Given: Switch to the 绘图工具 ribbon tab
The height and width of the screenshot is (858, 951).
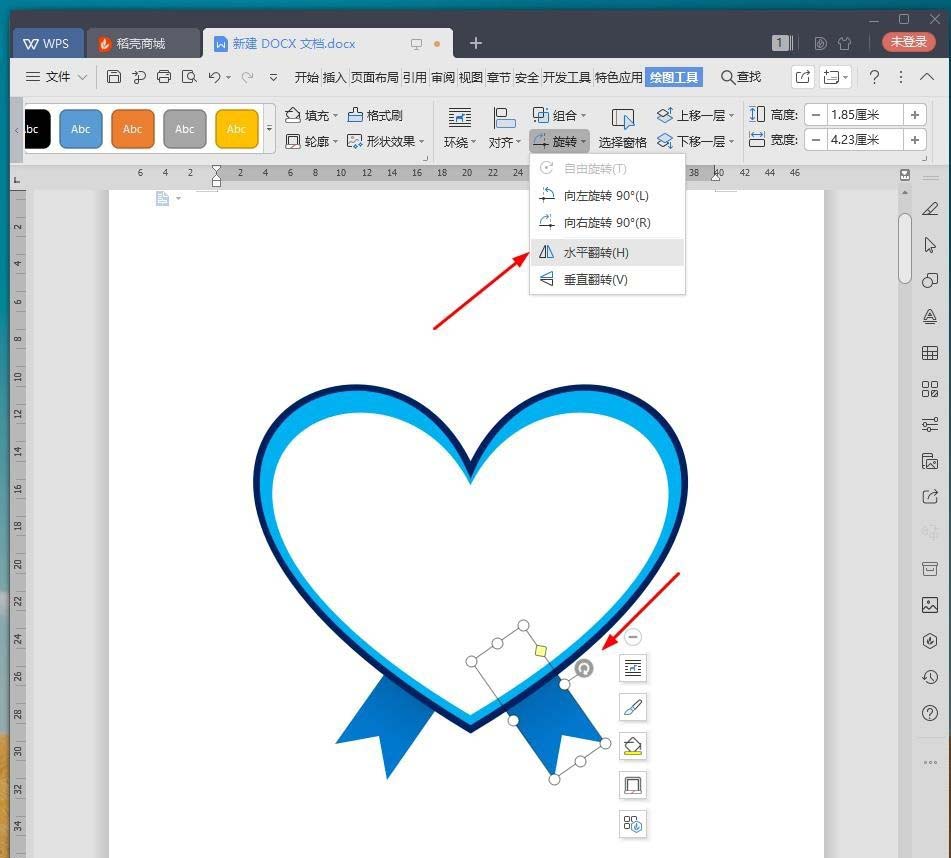Looking at the screenshot, I should point(673,76).
